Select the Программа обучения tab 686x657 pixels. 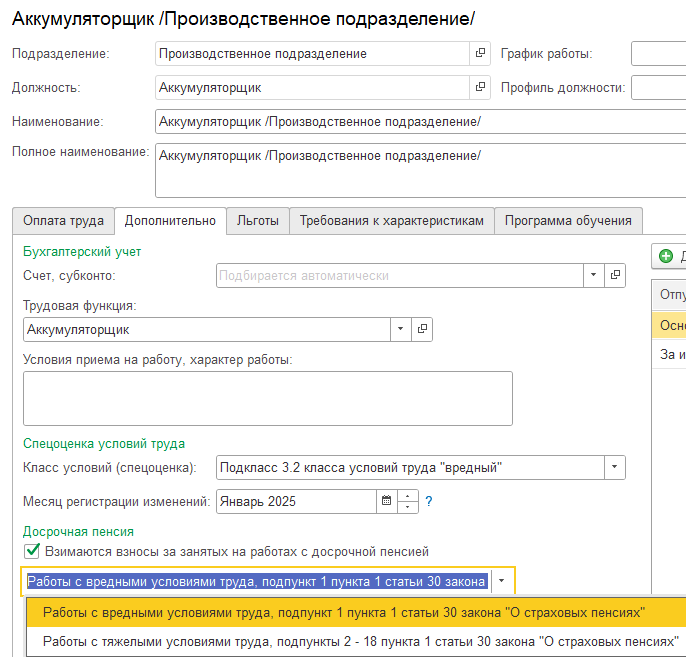click(568, 221)
